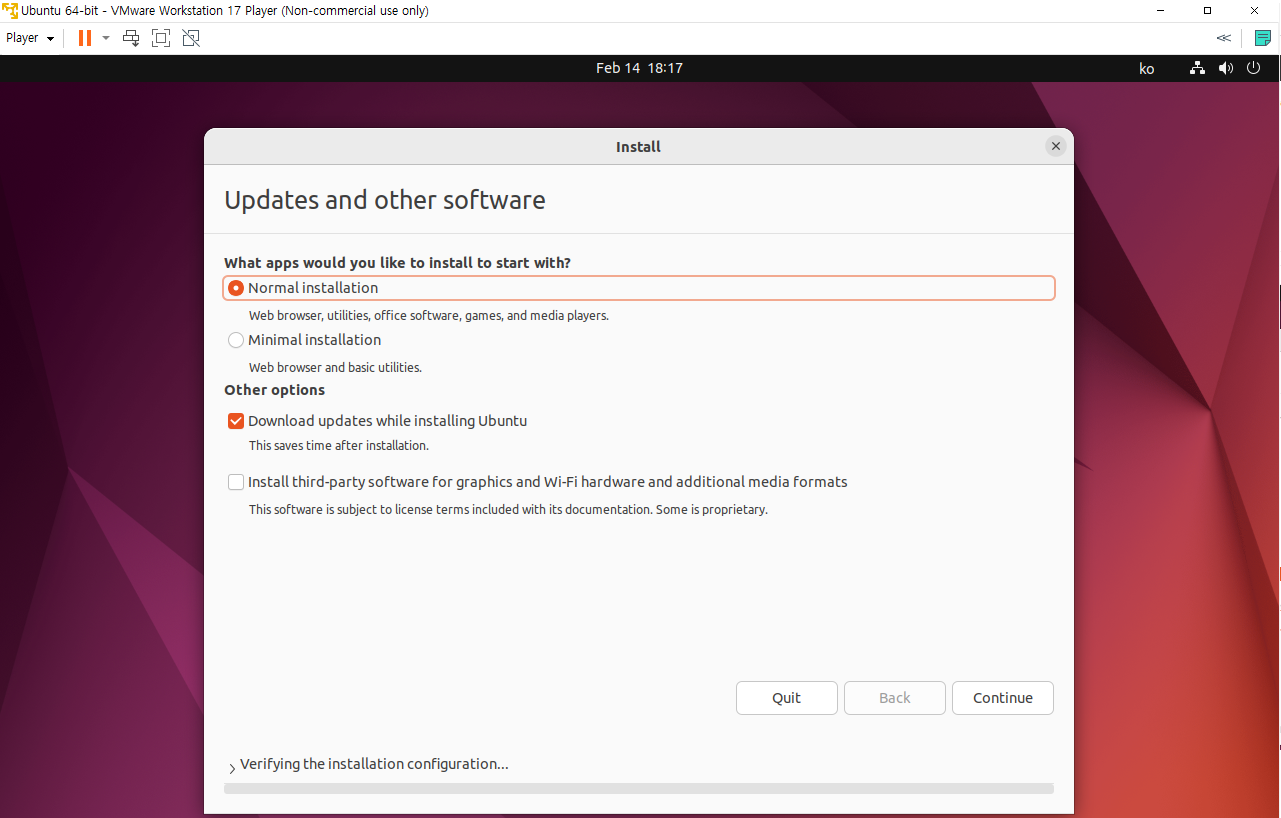Pause the virtual machine

[x=85, y=38]
